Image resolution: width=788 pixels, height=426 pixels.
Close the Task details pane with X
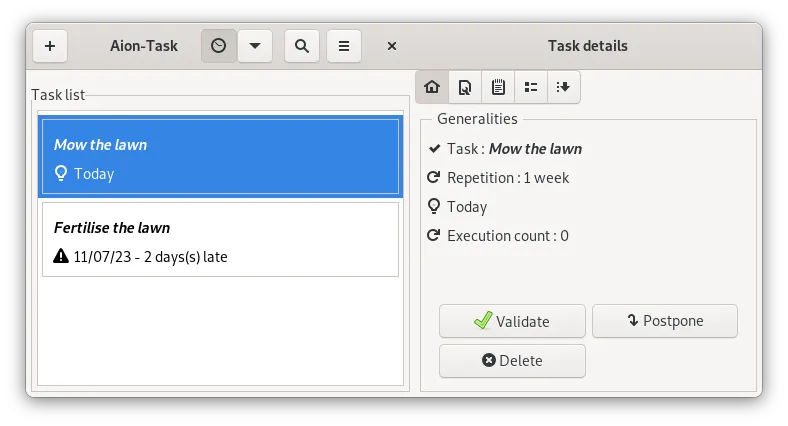392,46
